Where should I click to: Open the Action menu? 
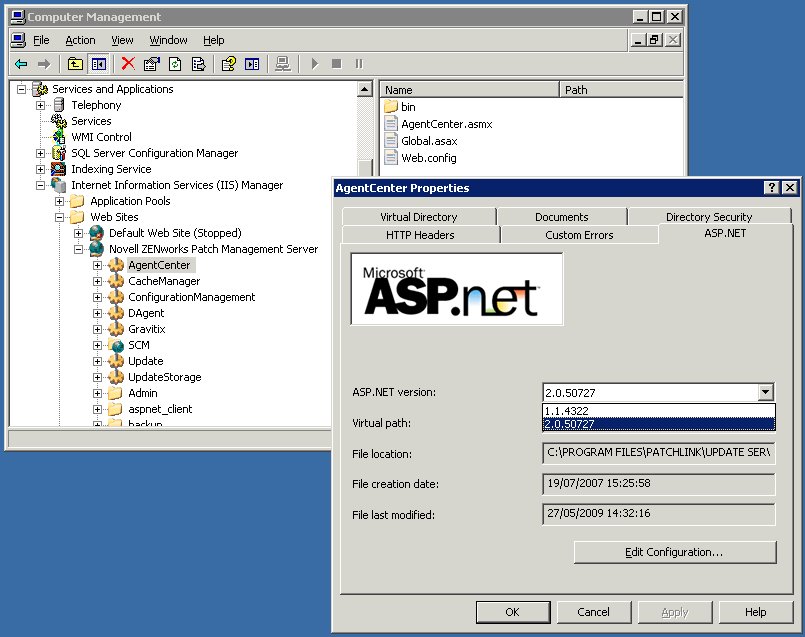click(80, 40)
